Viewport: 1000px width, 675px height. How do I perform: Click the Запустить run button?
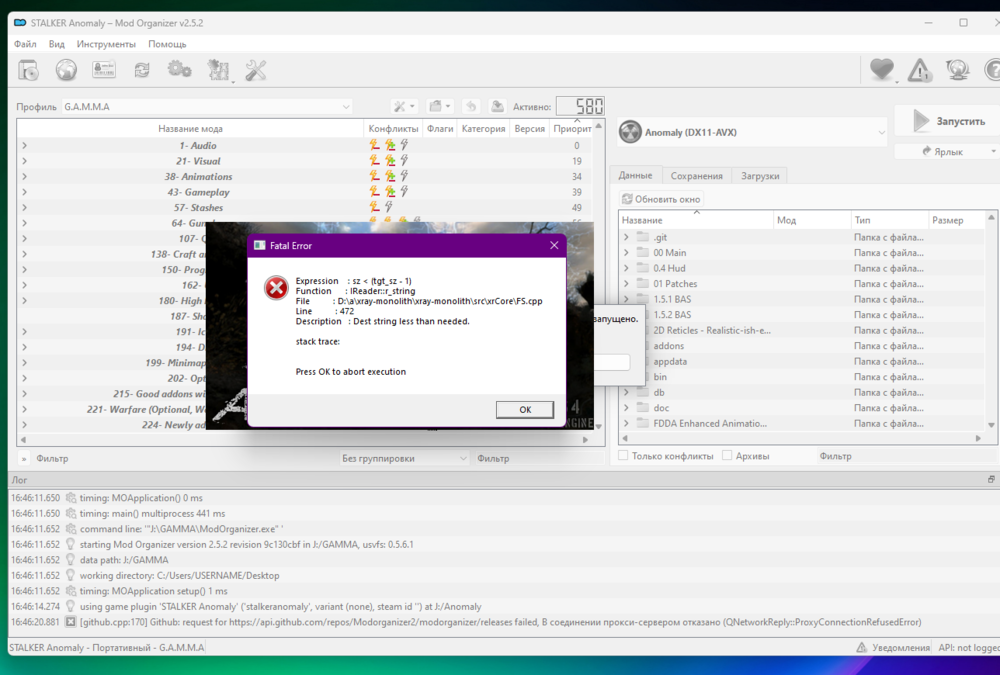point(949,121)
